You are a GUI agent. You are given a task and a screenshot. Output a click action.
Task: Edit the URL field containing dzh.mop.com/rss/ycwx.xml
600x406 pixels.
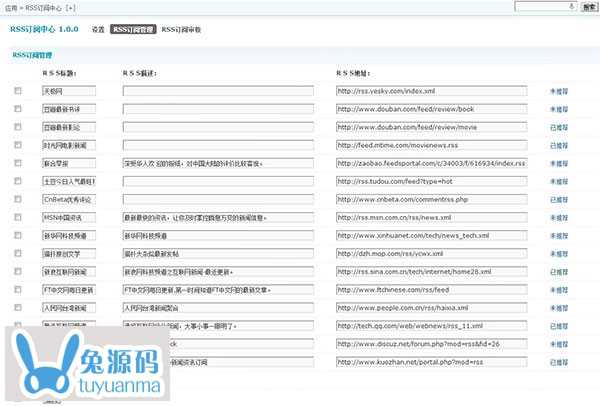[432, 254]
